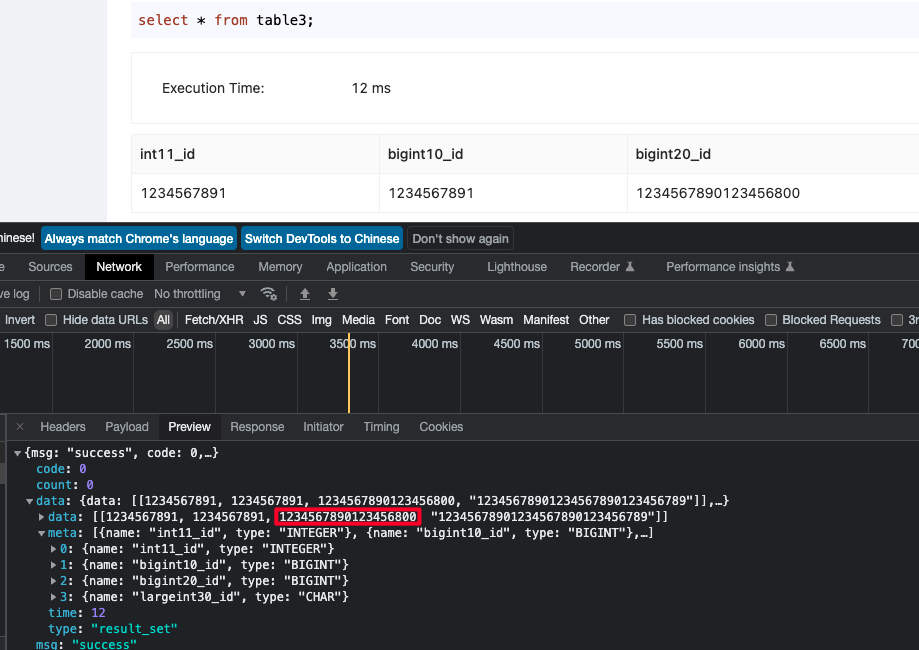
Task: Filter requests by CSS
Action: pyautogui.click(x=289, y=320)
